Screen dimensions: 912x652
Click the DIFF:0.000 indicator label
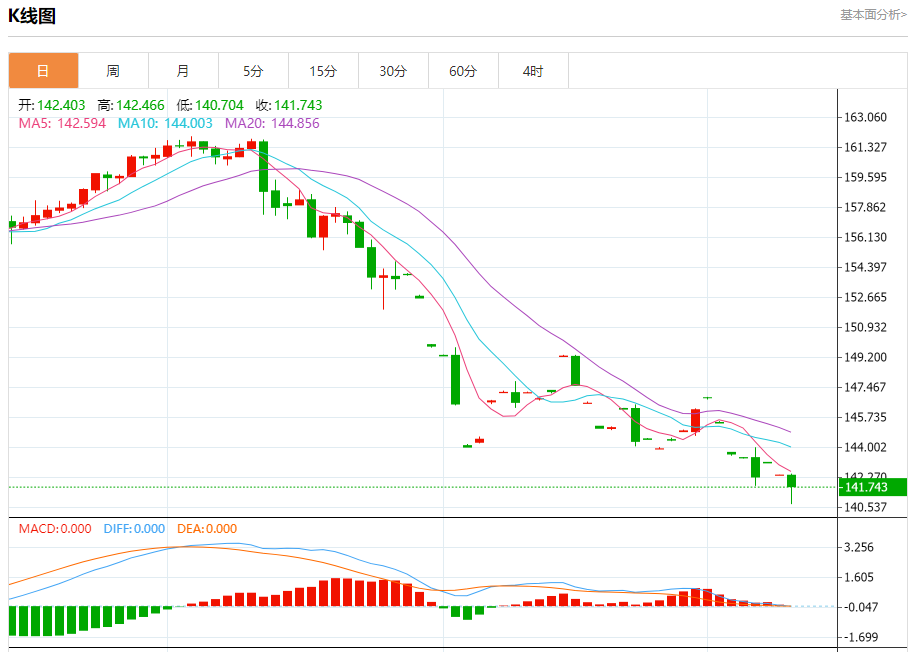pos(134,529)
